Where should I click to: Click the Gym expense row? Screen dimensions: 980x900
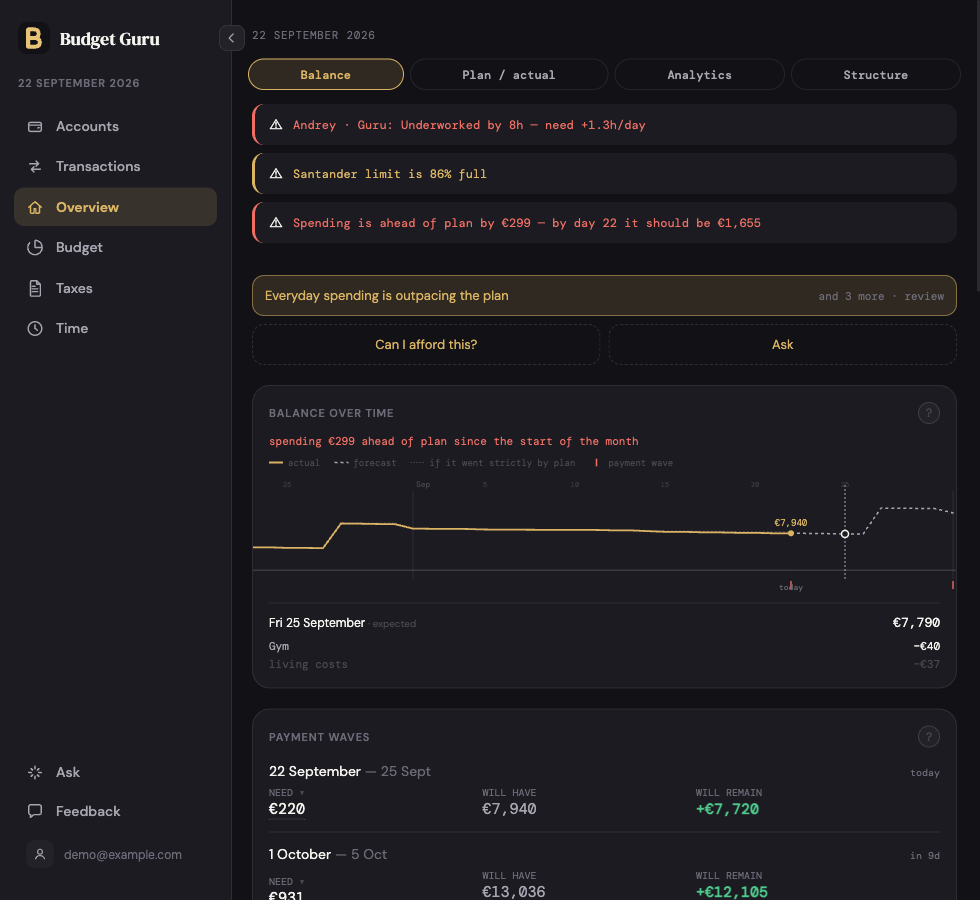click(604, 646)
